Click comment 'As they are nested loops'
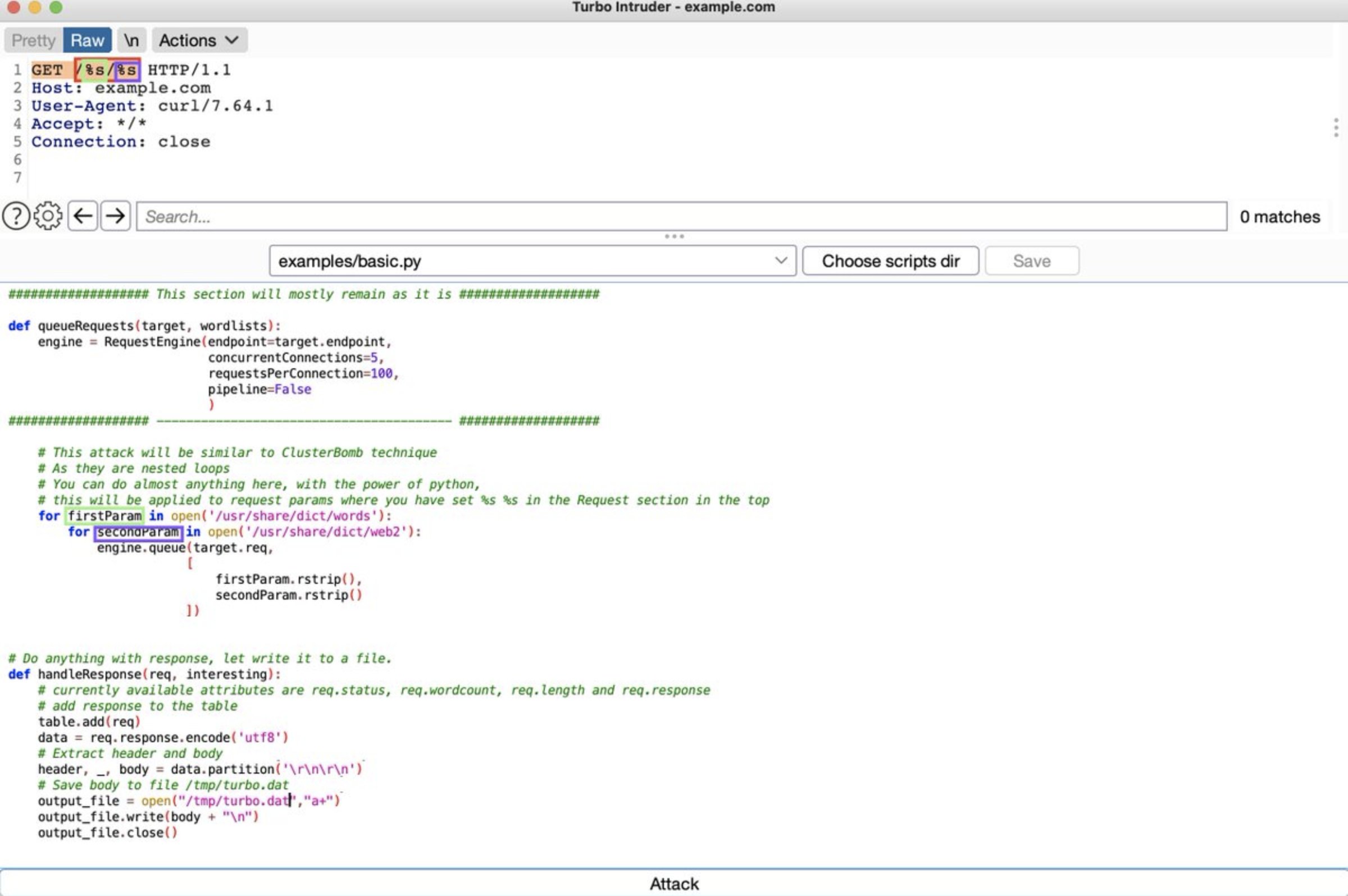The height and width of the screenshot is (896, 1348). pos(134,469)
